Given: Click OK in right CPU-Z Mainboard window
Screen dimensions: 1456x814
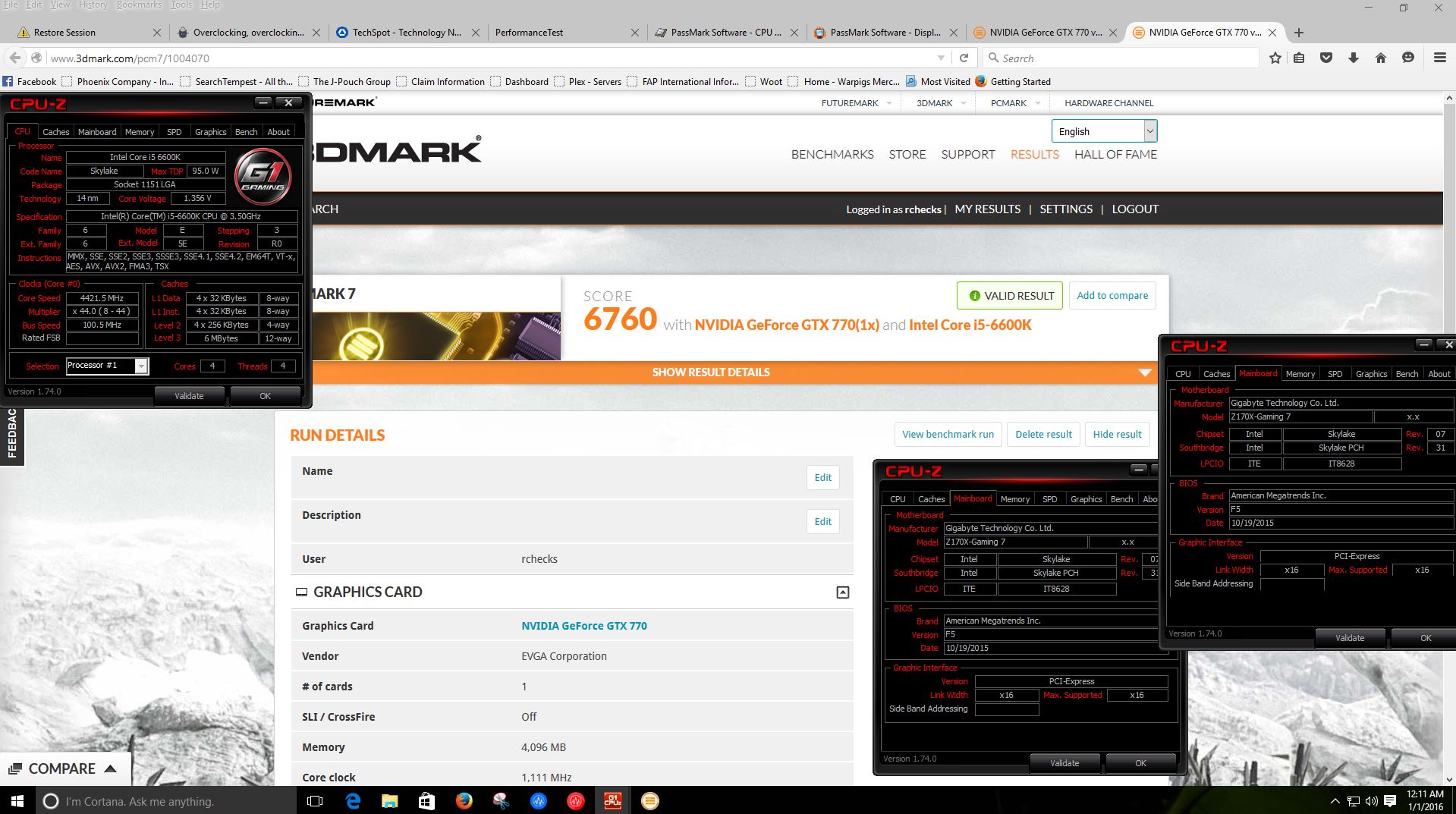Looking at the screenshot, I should (1425, 638).
